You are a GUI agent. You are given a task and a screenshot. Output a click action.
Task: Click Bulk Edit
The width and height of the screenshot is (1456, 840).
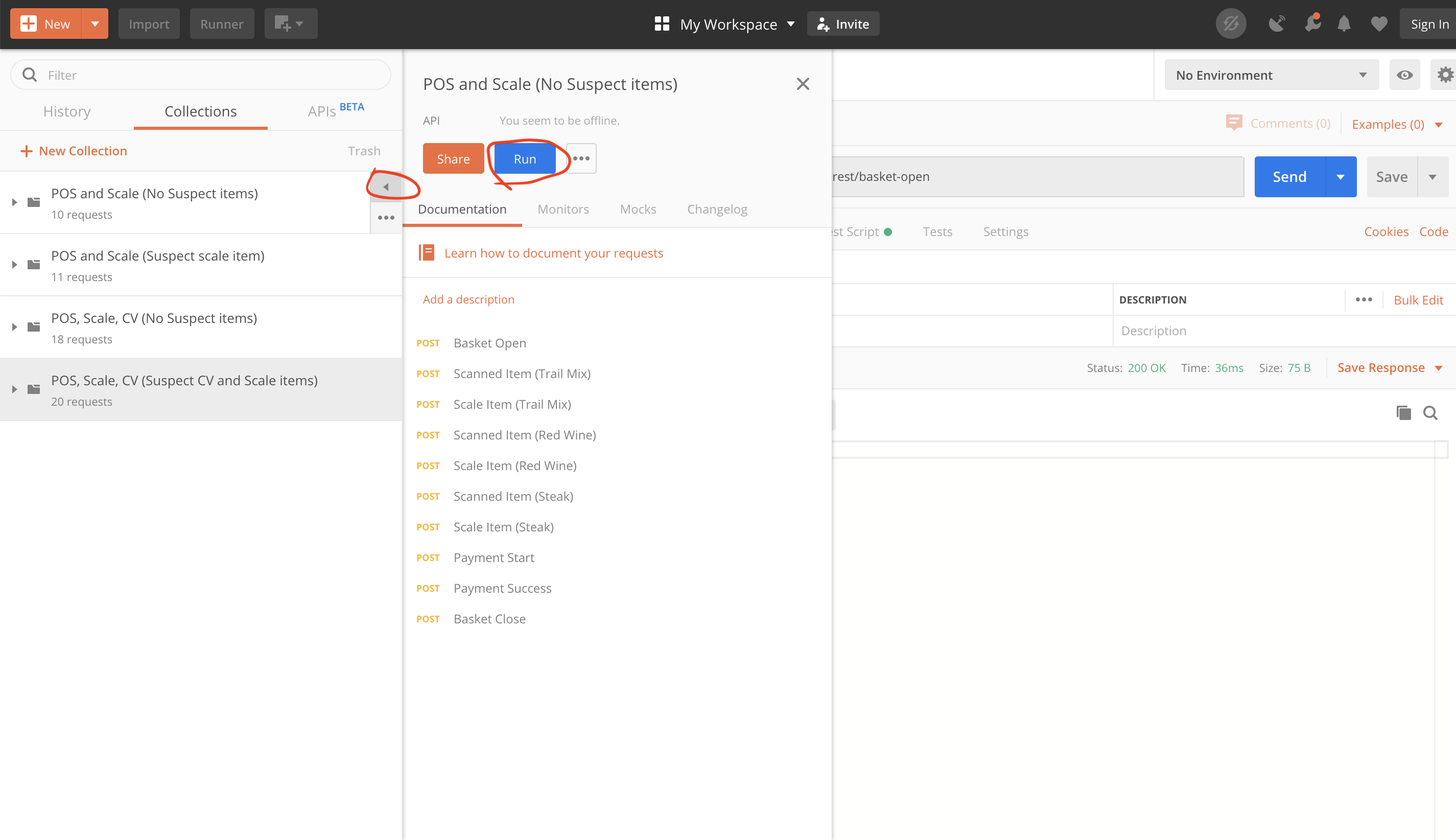[x=1418, y=299]
